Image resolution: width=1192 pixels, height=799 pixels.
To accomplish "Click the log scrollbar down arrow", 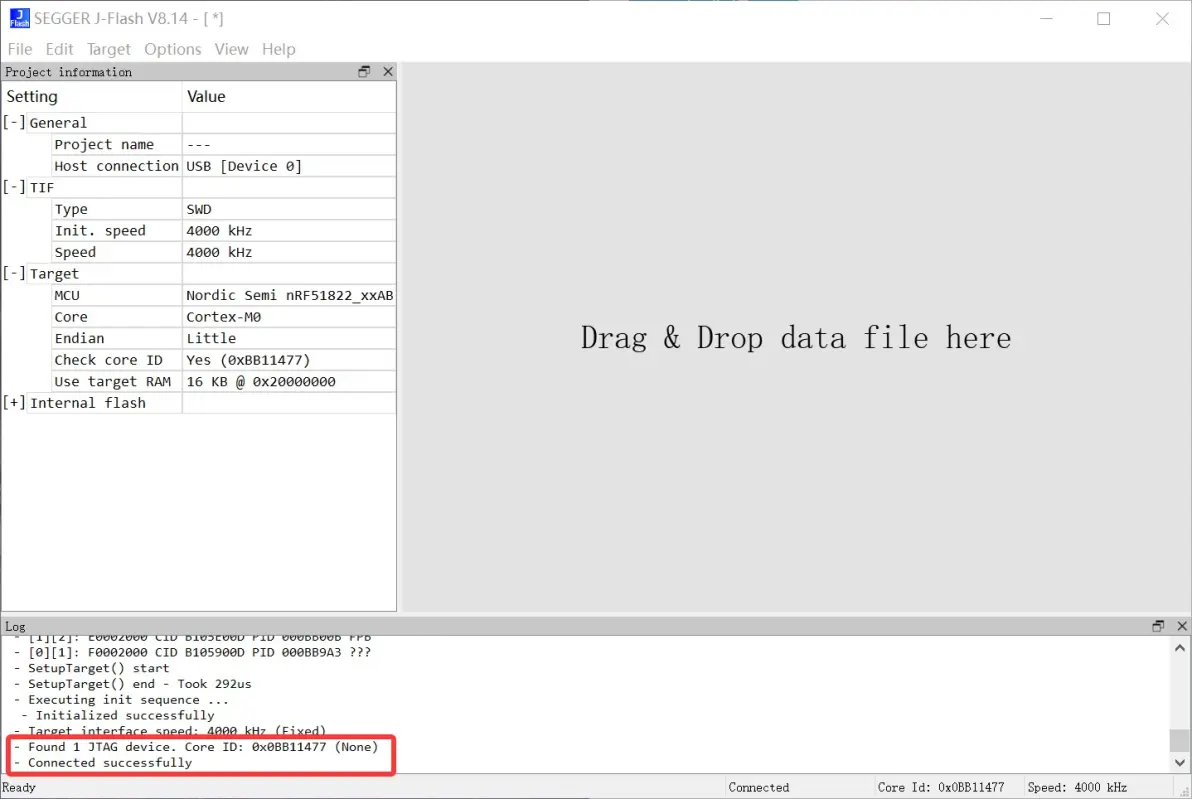I will [1180, 763].
